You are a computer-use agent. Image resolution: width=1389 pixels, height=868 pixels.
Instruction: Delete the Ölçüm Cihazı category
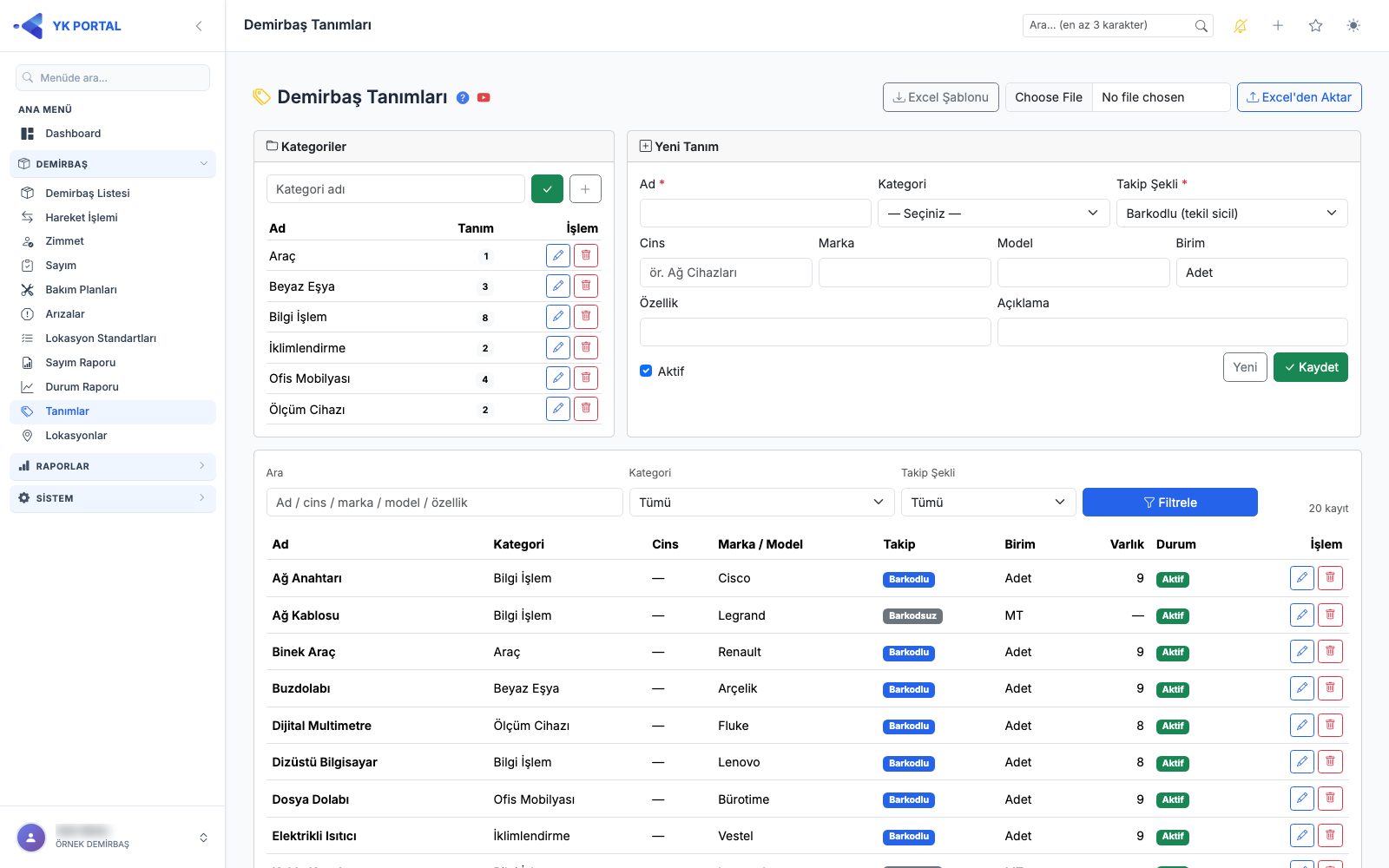[586, 409]
